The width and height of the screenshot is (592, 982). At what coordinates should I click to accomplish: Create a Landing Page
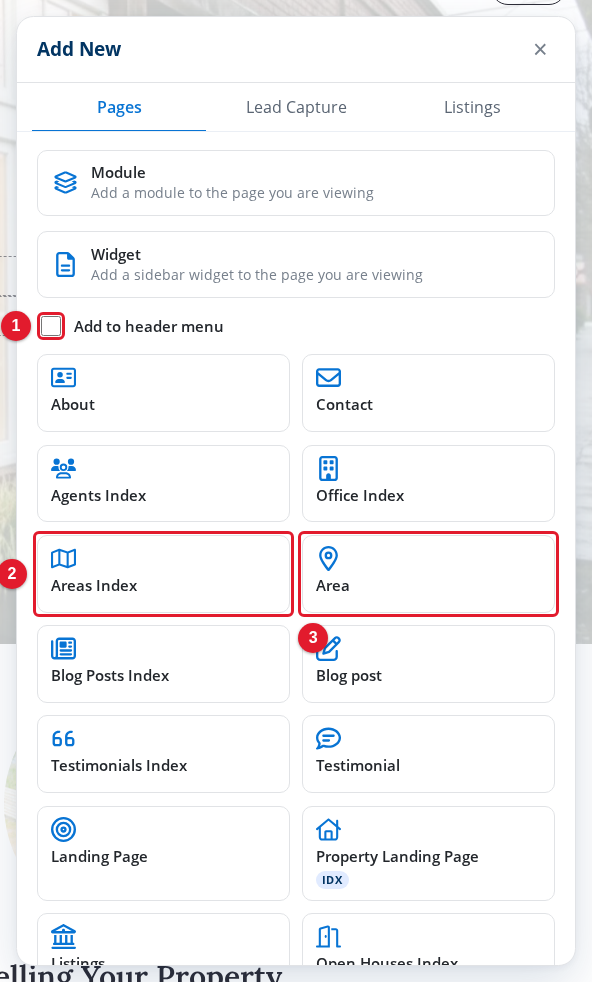point(164,854)
